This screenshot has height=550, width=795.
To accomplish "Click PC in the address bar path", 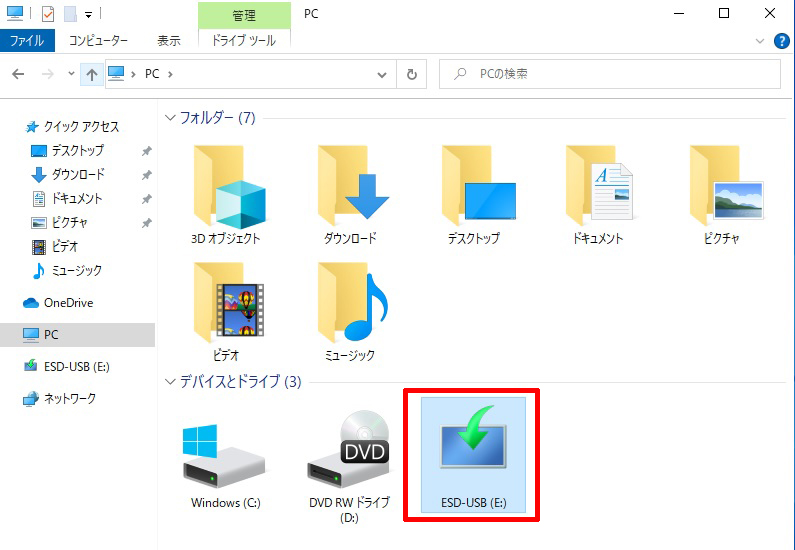I will (x=152, y=74).
